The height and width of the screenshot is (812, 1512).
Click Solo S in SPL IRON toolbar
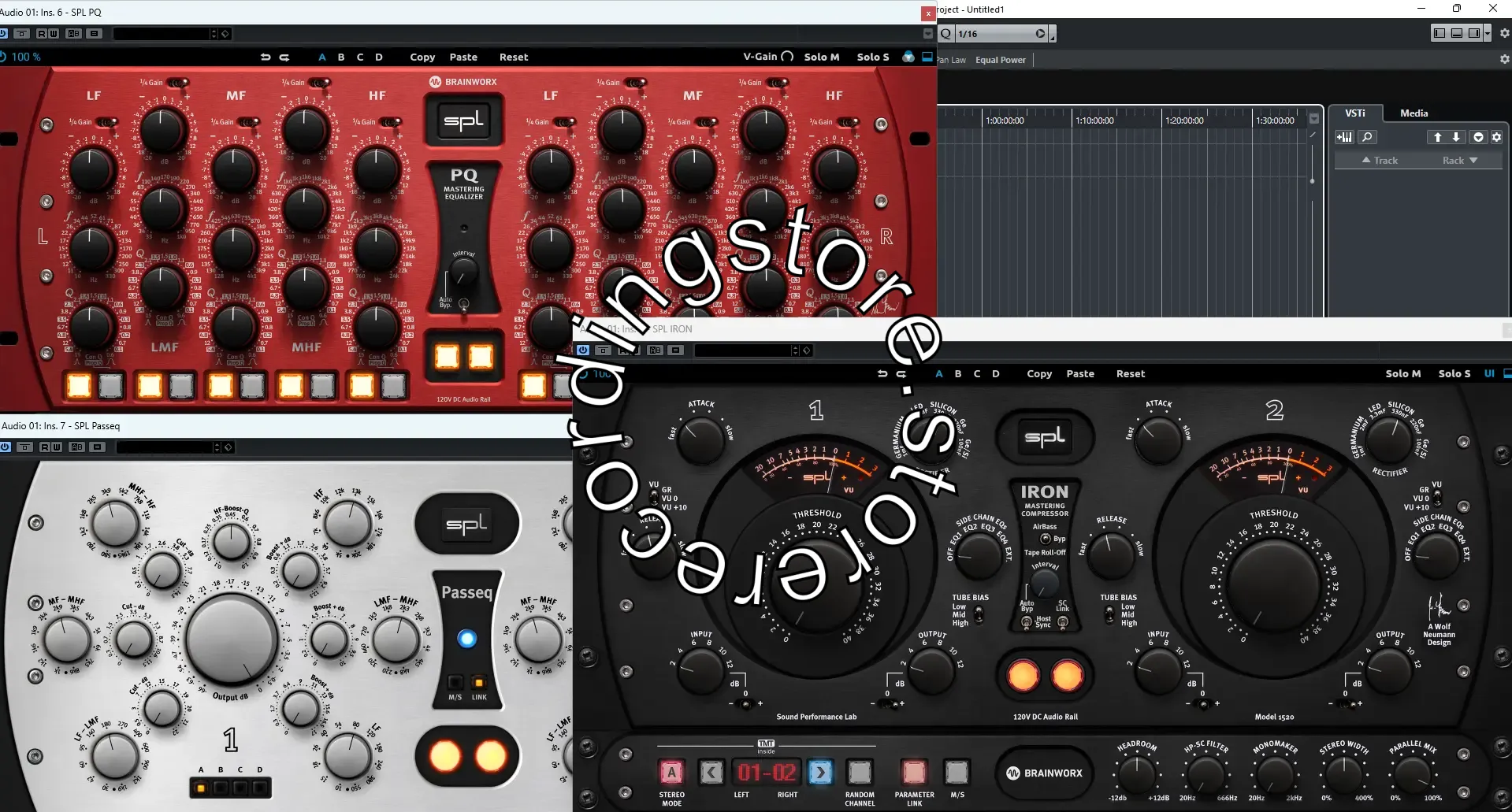click(1454, 373)
